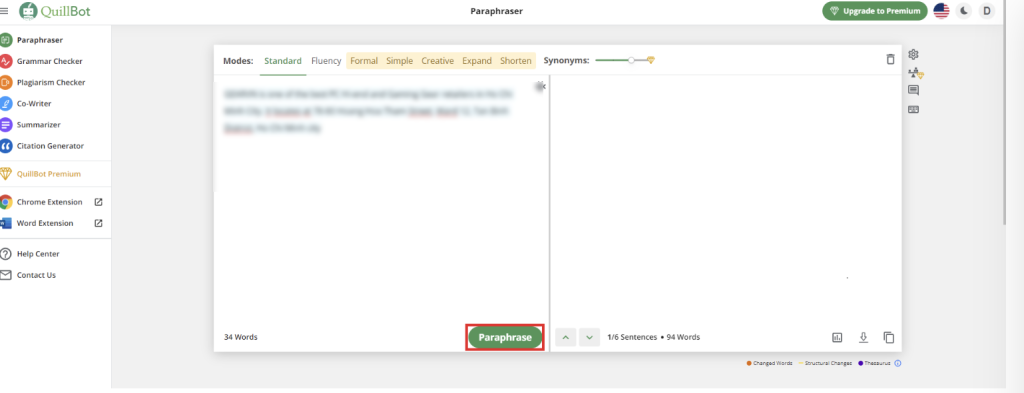Open the Grammar Checker link

50,61
